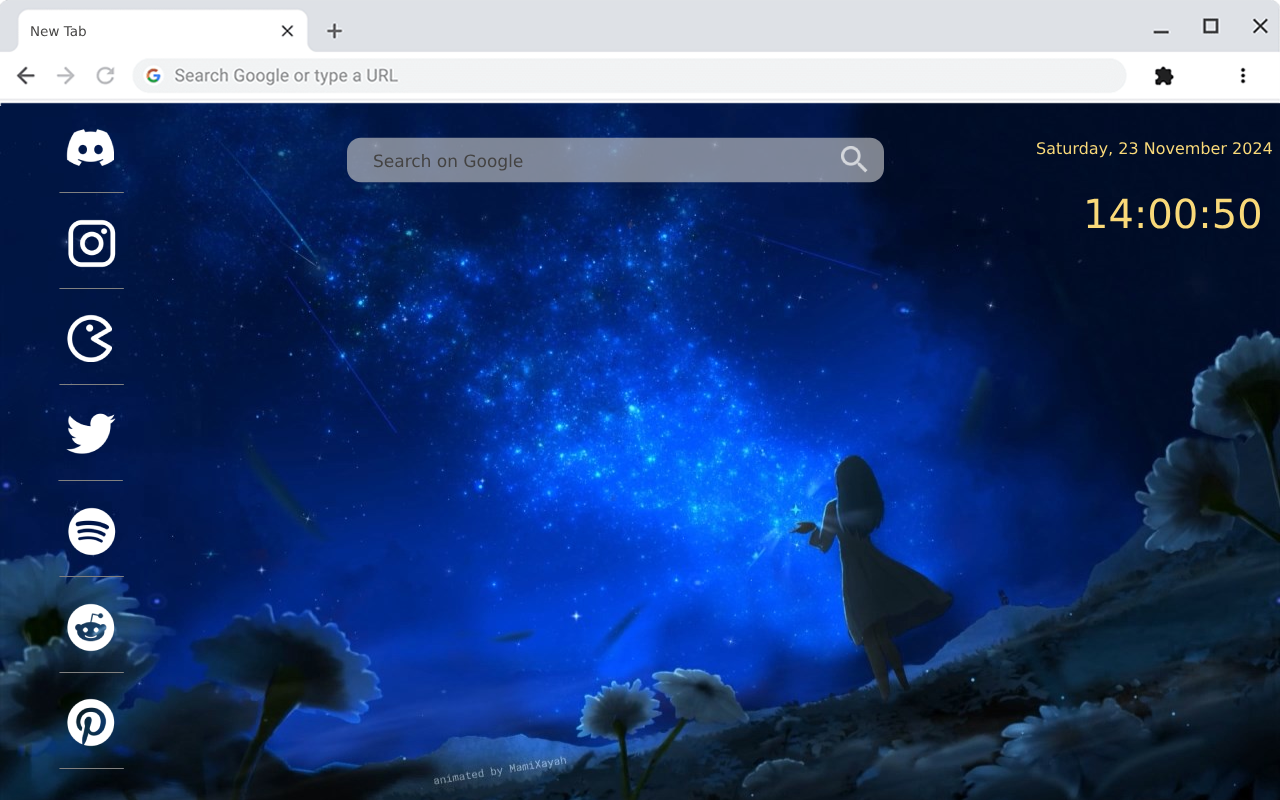
Task: Click the Google logo in the address bar
Action: point(153,76)
